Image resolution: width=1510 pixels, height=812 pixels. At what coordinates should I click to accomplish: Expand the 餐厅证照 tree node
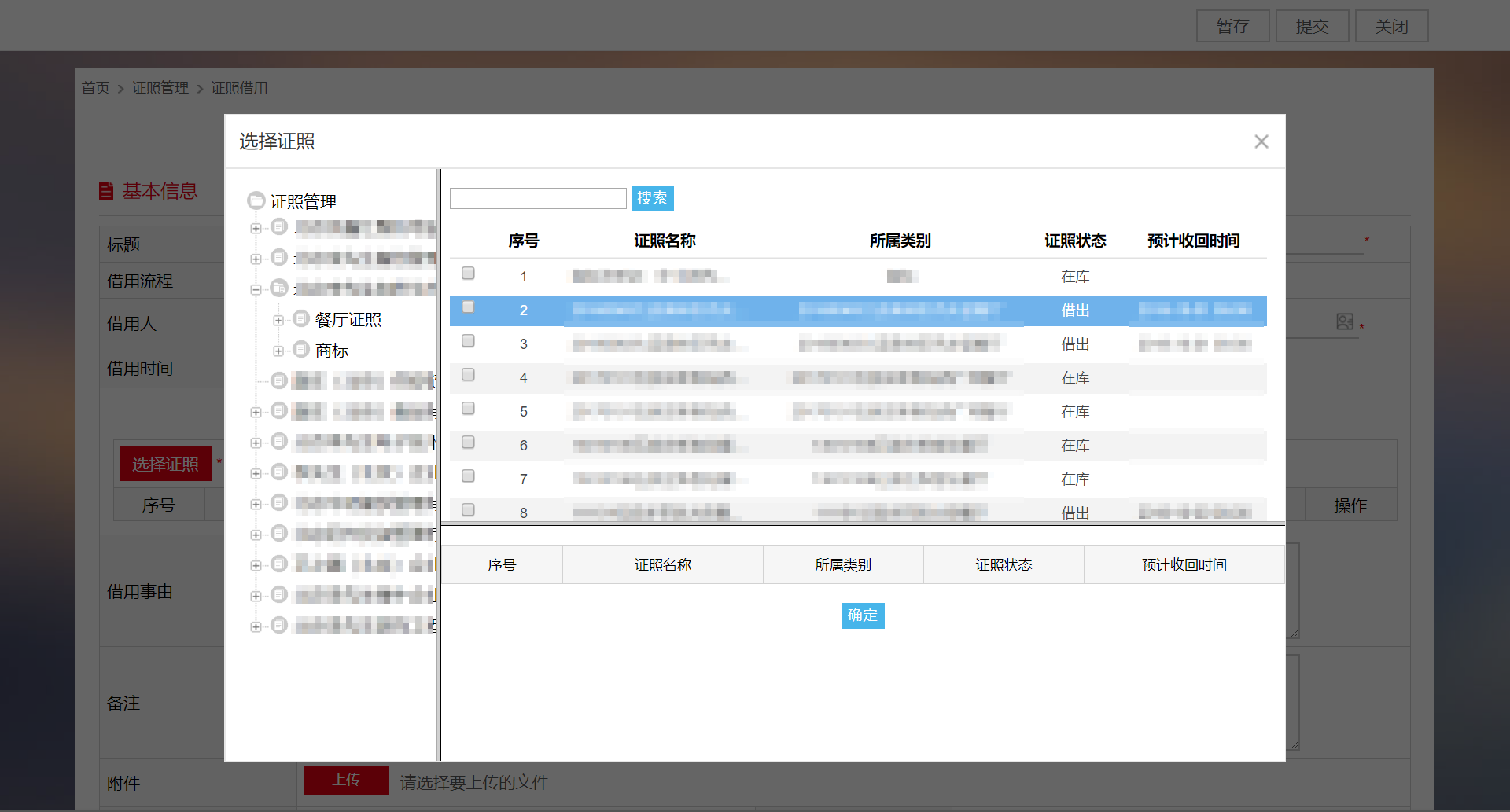[278, 321]
